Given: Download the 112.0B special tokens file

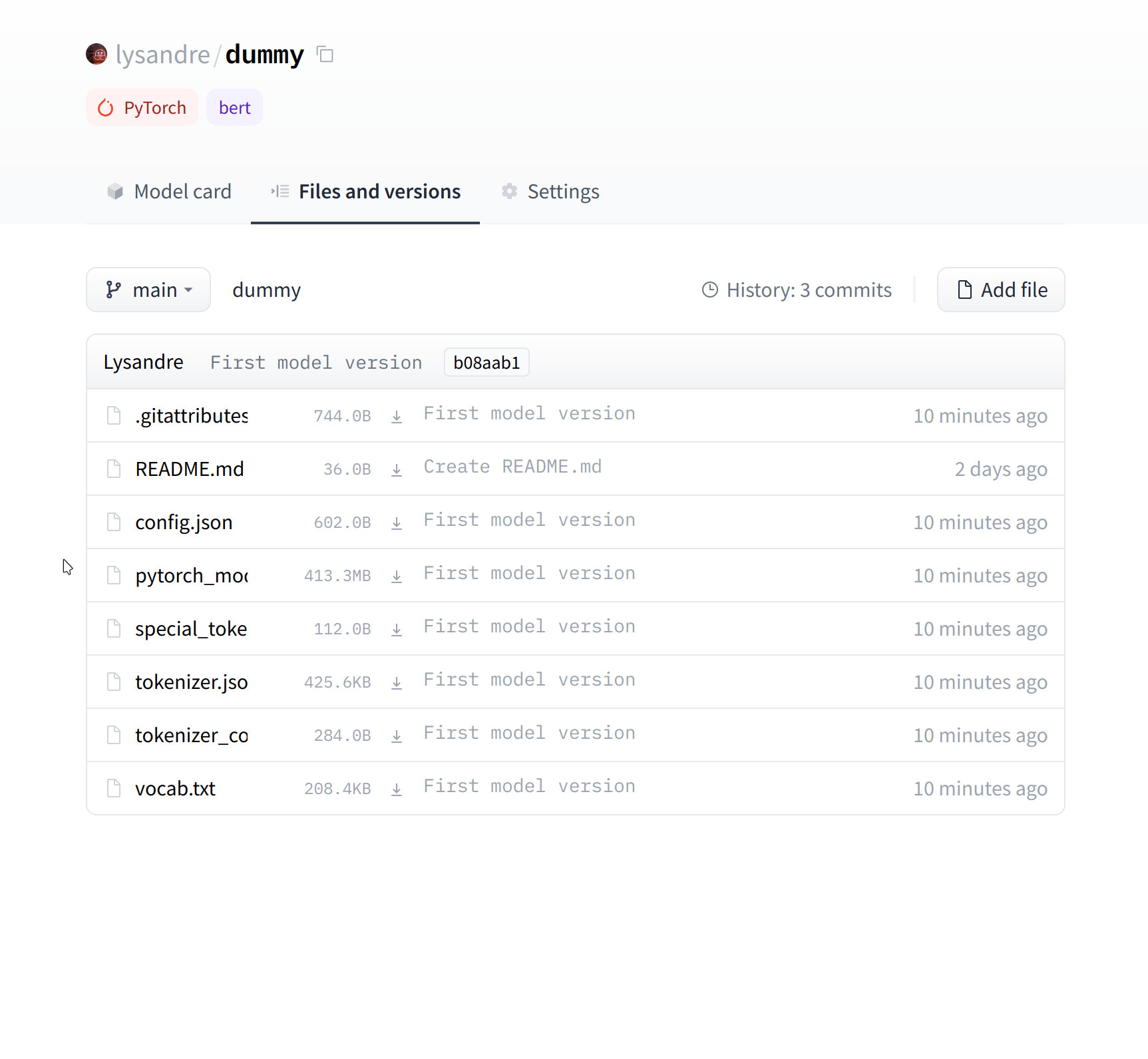Looking at the screenshot, I should pyautogui.click(x=397, y=630).
